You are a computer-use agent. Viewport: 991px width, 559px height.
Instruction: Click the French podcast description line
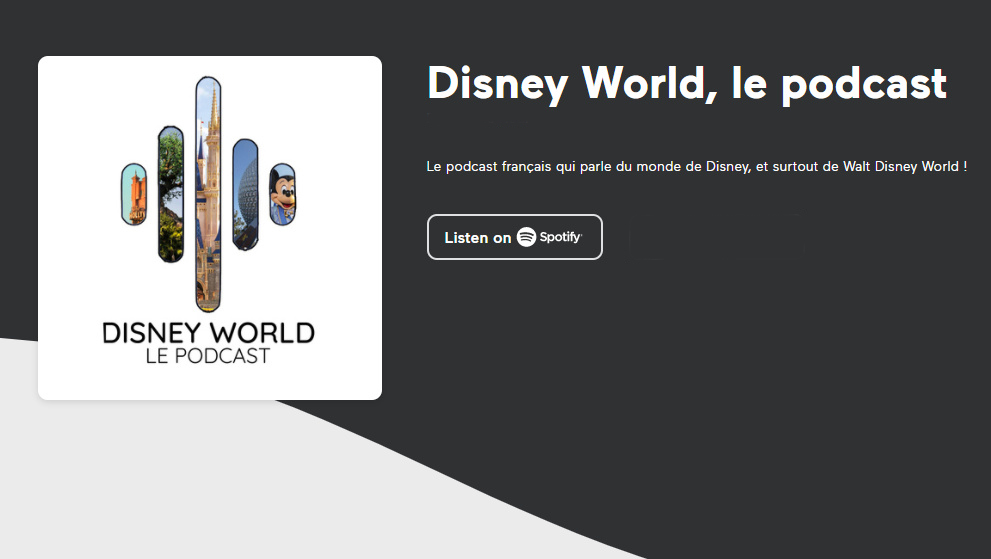pyautogui.click(x=696, y=166)
